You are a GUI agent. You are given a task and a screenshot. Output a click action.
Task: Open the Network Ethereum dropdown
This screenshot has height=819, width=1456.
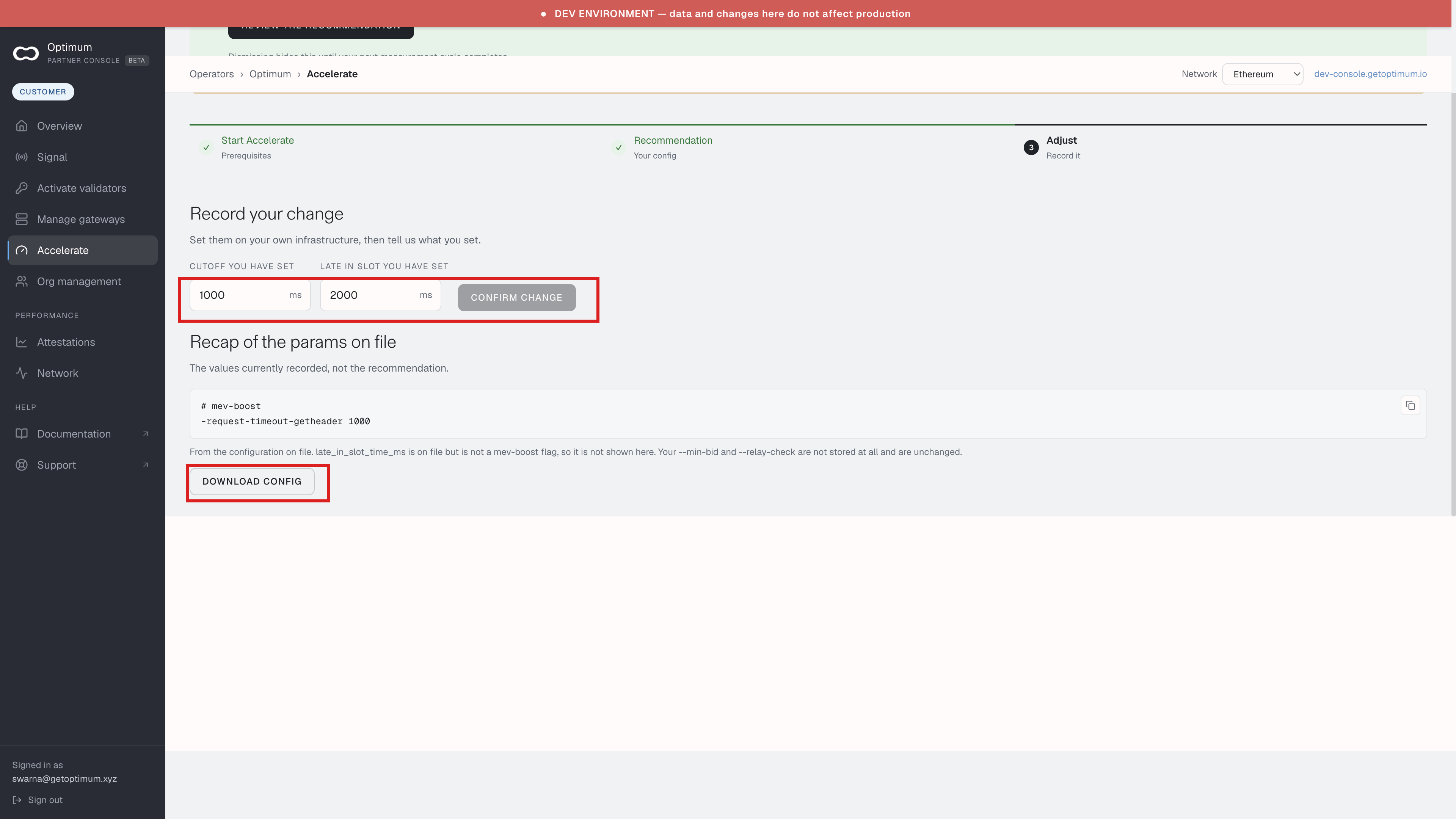coord(1263,74)
